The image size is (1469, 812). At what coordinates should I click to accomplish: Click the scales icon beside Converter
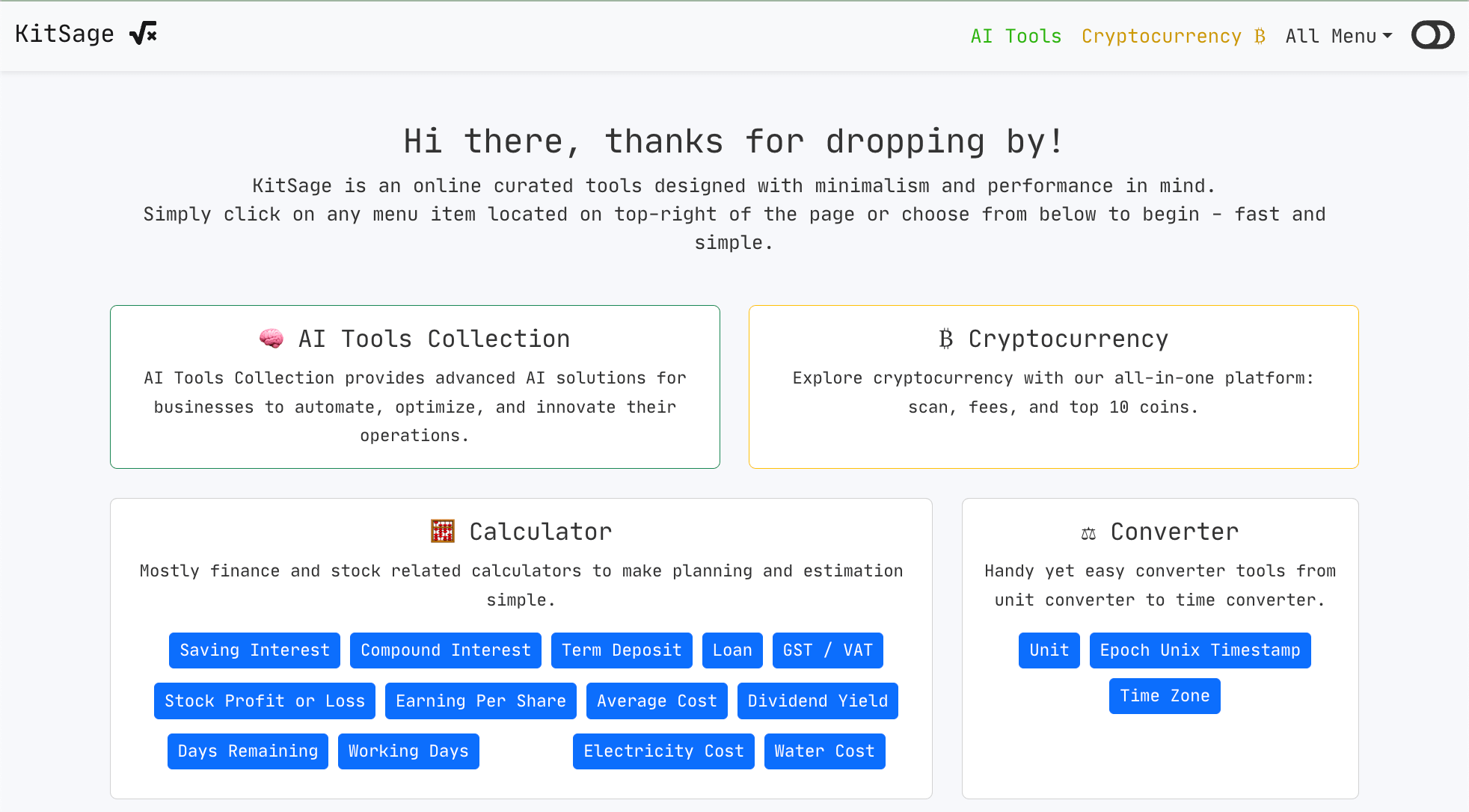coord(1088,533)
